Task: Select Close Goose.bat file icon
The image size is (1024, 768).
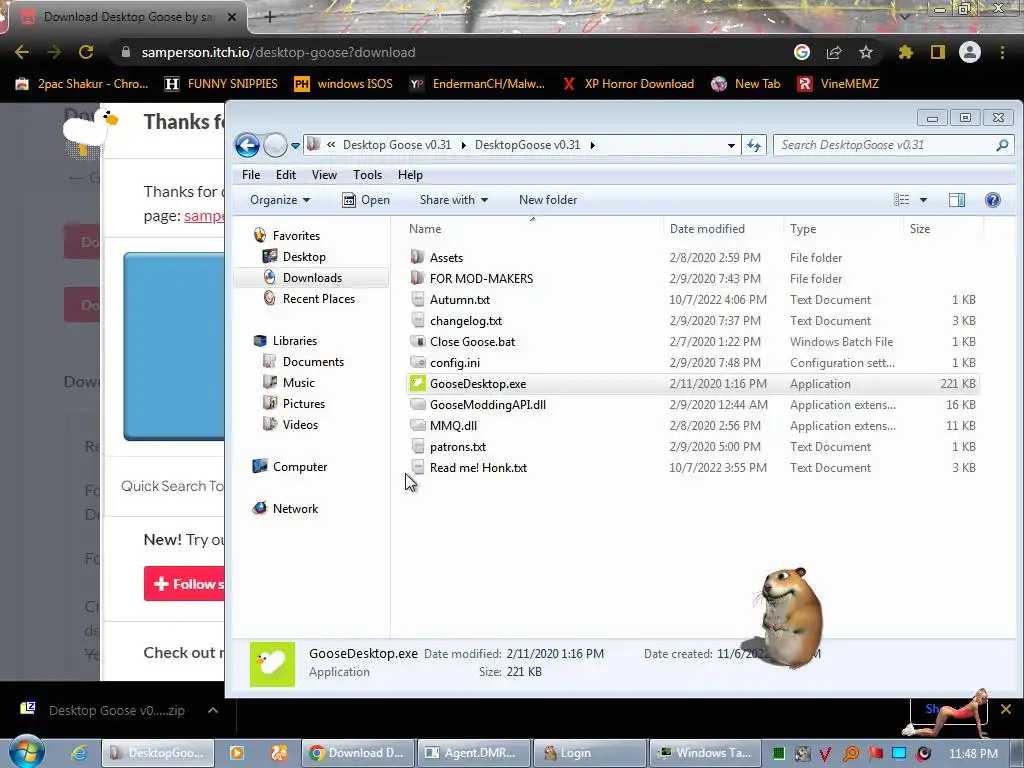Action: click(417, 342)
